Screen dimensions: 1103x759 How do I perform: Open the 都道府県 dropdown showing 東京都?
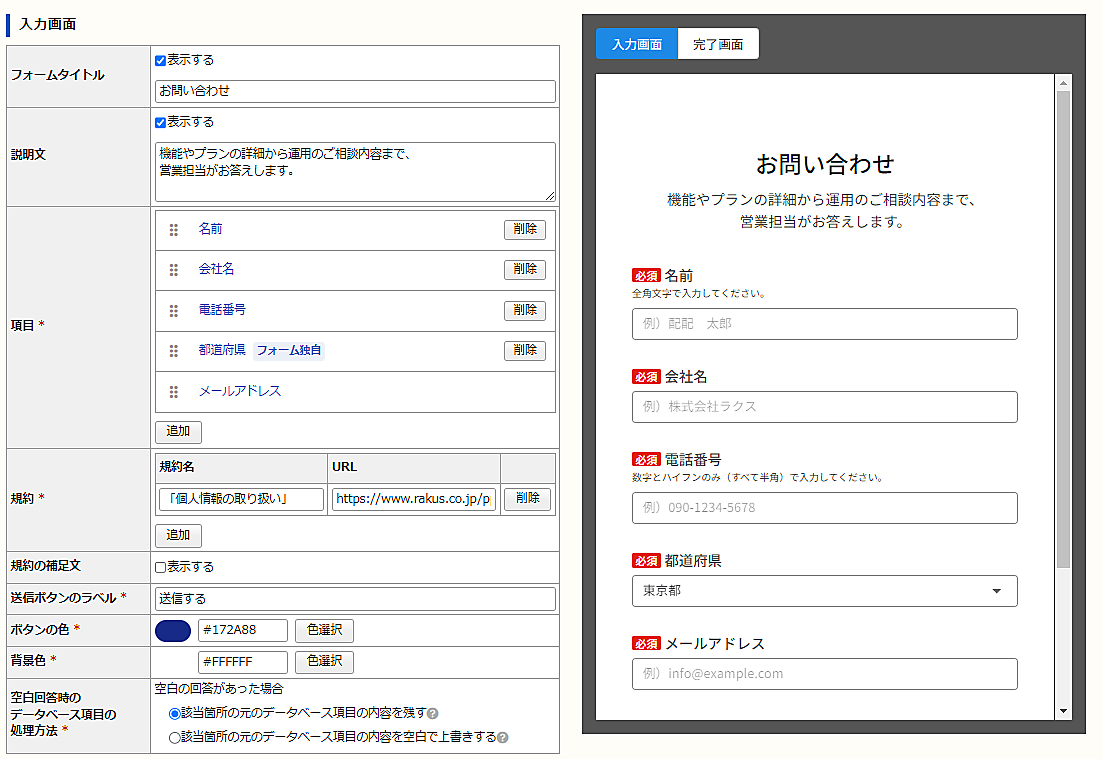coord(824,591)
